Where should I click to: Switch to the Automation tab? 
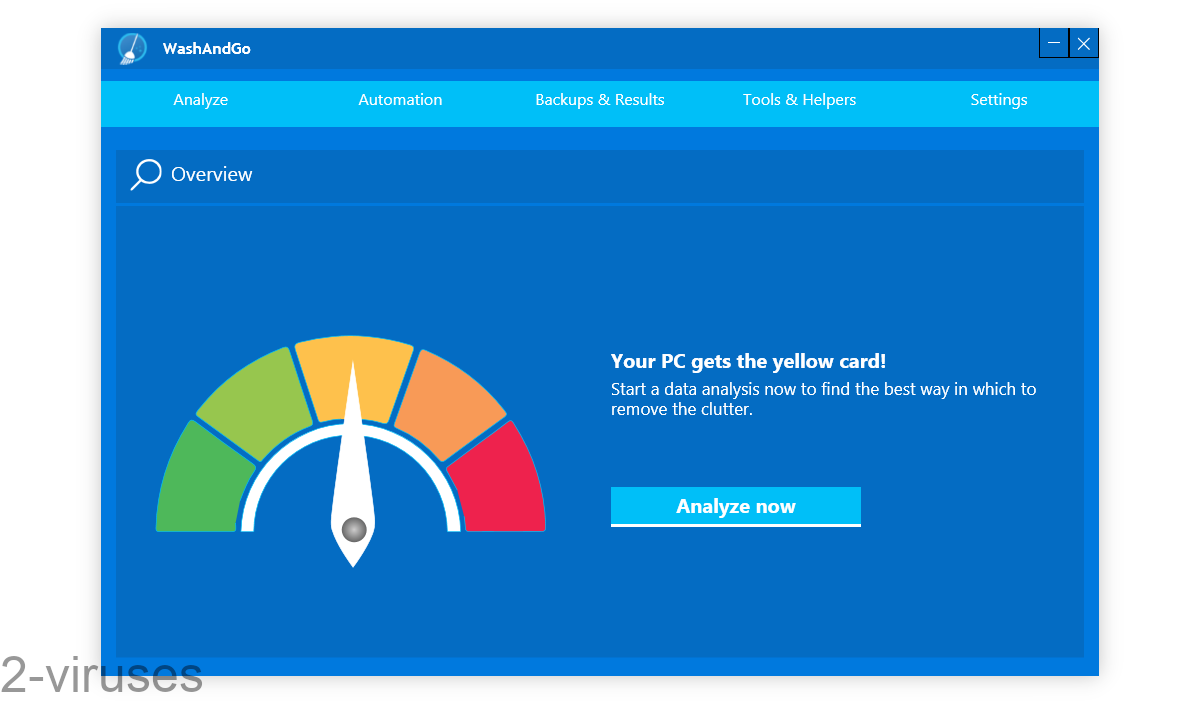tap(400, 100)
